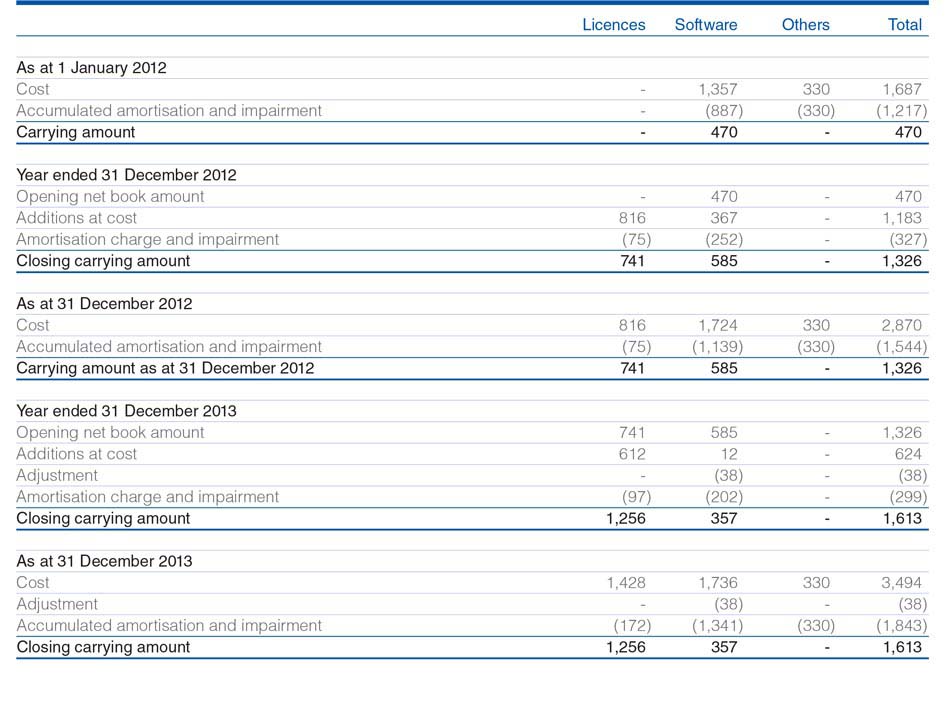945x708 pixels.
Task: Click the Software column header
Action: 706,25
